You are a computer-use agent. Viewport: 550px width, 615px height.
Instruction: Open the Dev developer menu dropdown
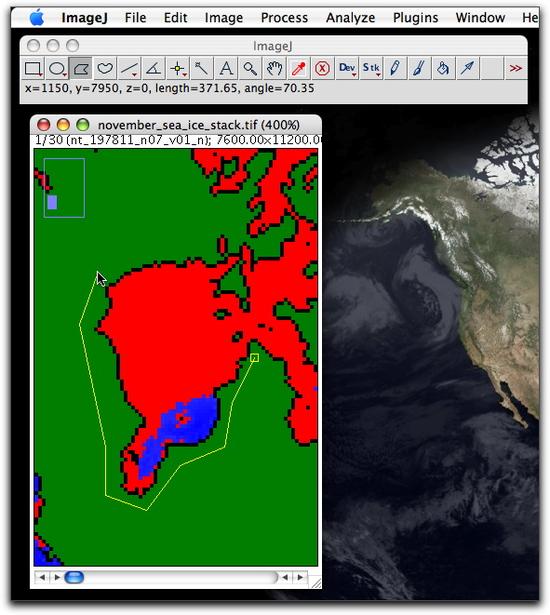(x=347, y=69)
